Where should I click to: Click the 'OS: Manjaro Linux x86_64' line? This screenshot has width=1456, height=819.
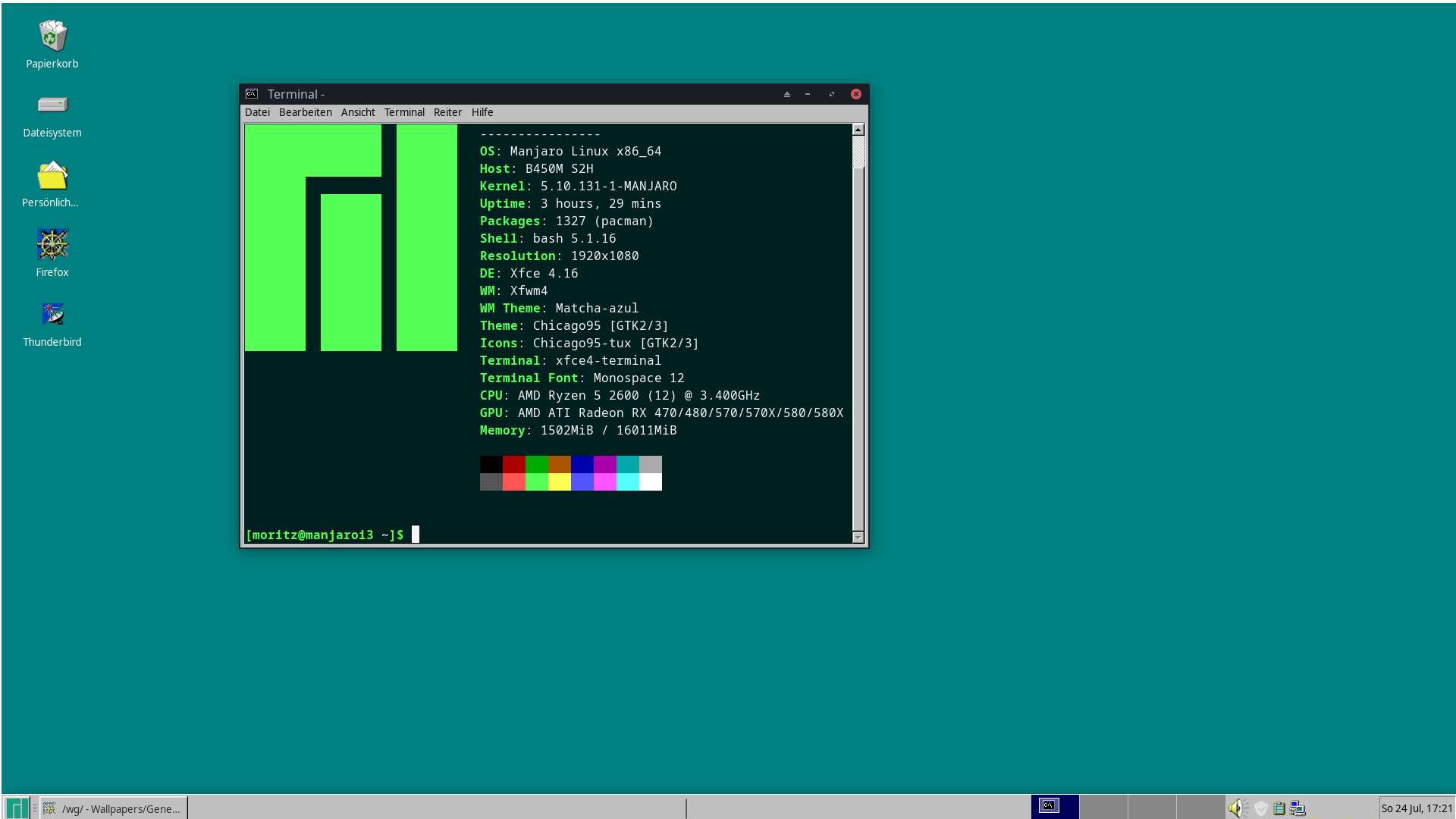pyautogui.click(x=570, y=152)
